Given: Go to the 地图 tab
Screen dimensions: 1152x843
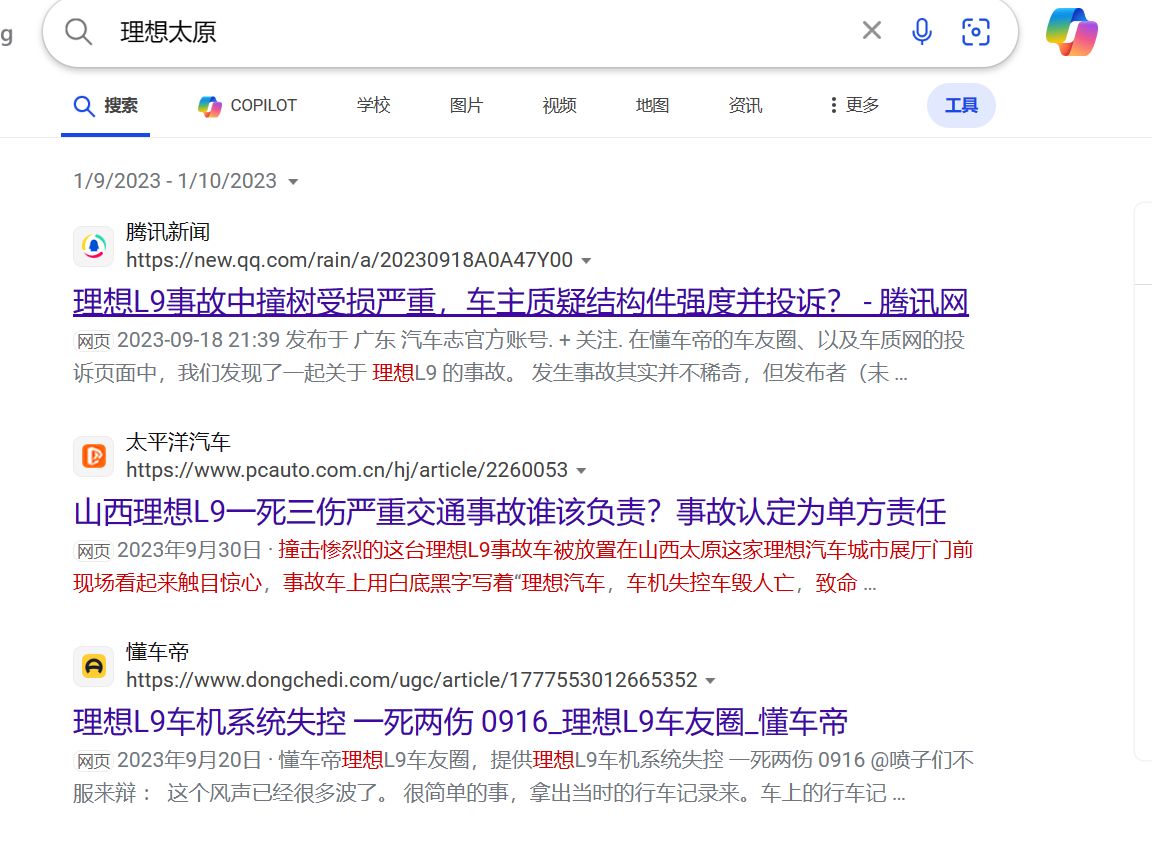Looking at the screenshot, I should coord(652,105).
